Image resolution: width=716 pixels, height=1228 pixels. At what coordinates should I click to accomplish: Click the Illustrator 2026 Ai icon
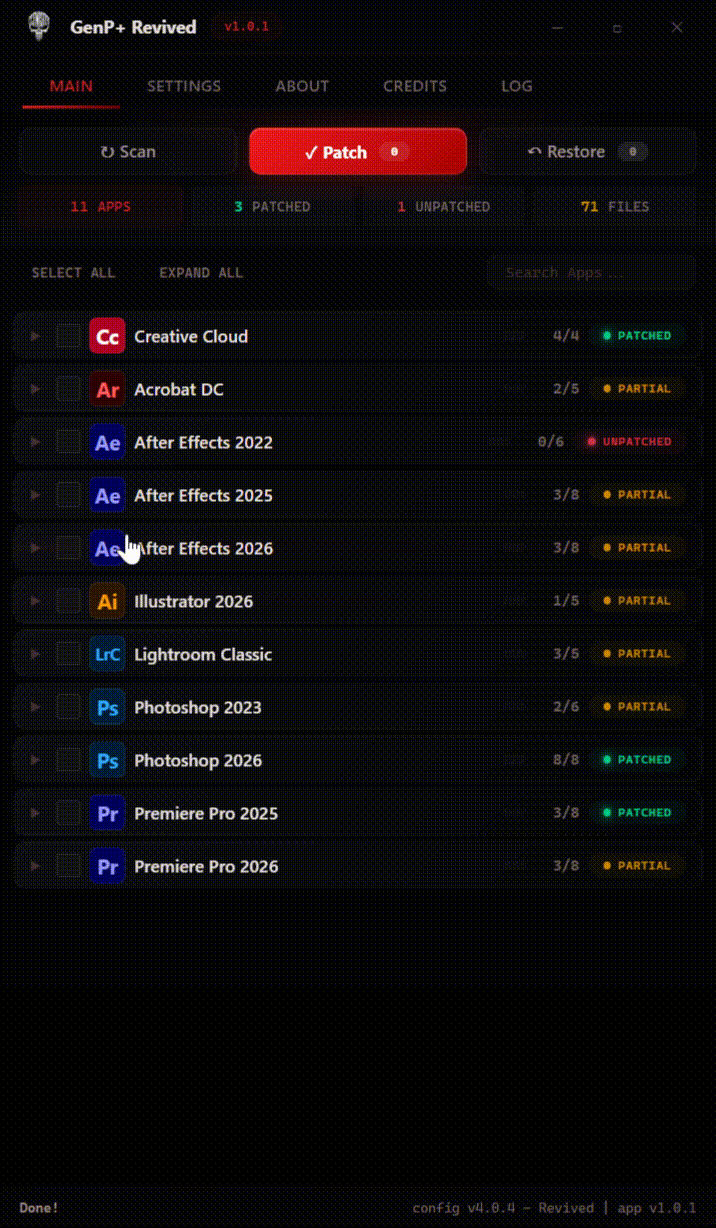(107, 601)
